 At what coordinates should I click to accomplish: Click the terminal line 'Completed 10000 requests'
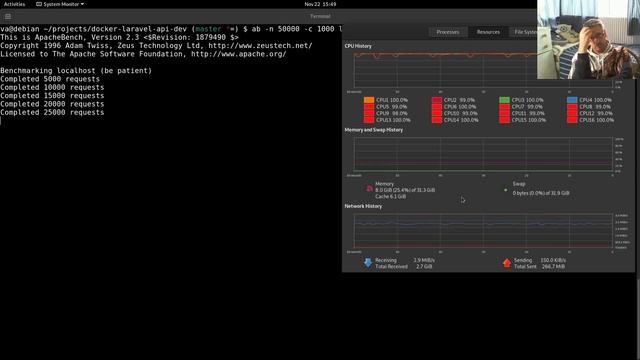tap(52, 87)
